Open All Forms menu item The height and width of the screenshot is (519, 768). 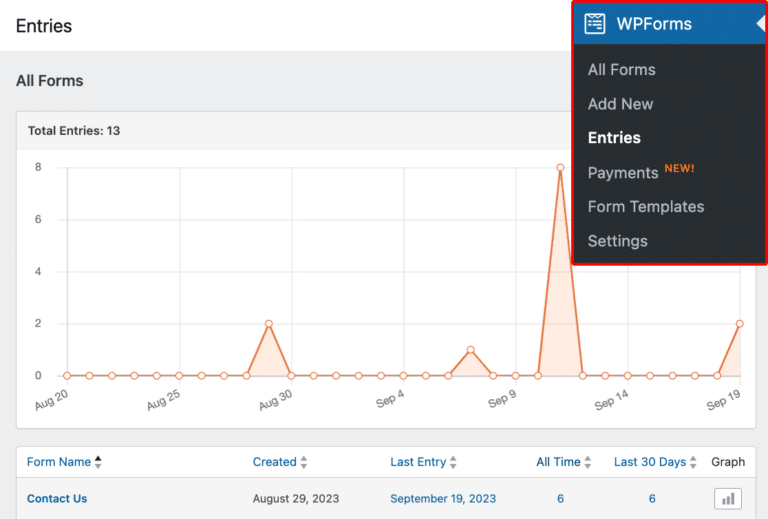pos(621,70)
